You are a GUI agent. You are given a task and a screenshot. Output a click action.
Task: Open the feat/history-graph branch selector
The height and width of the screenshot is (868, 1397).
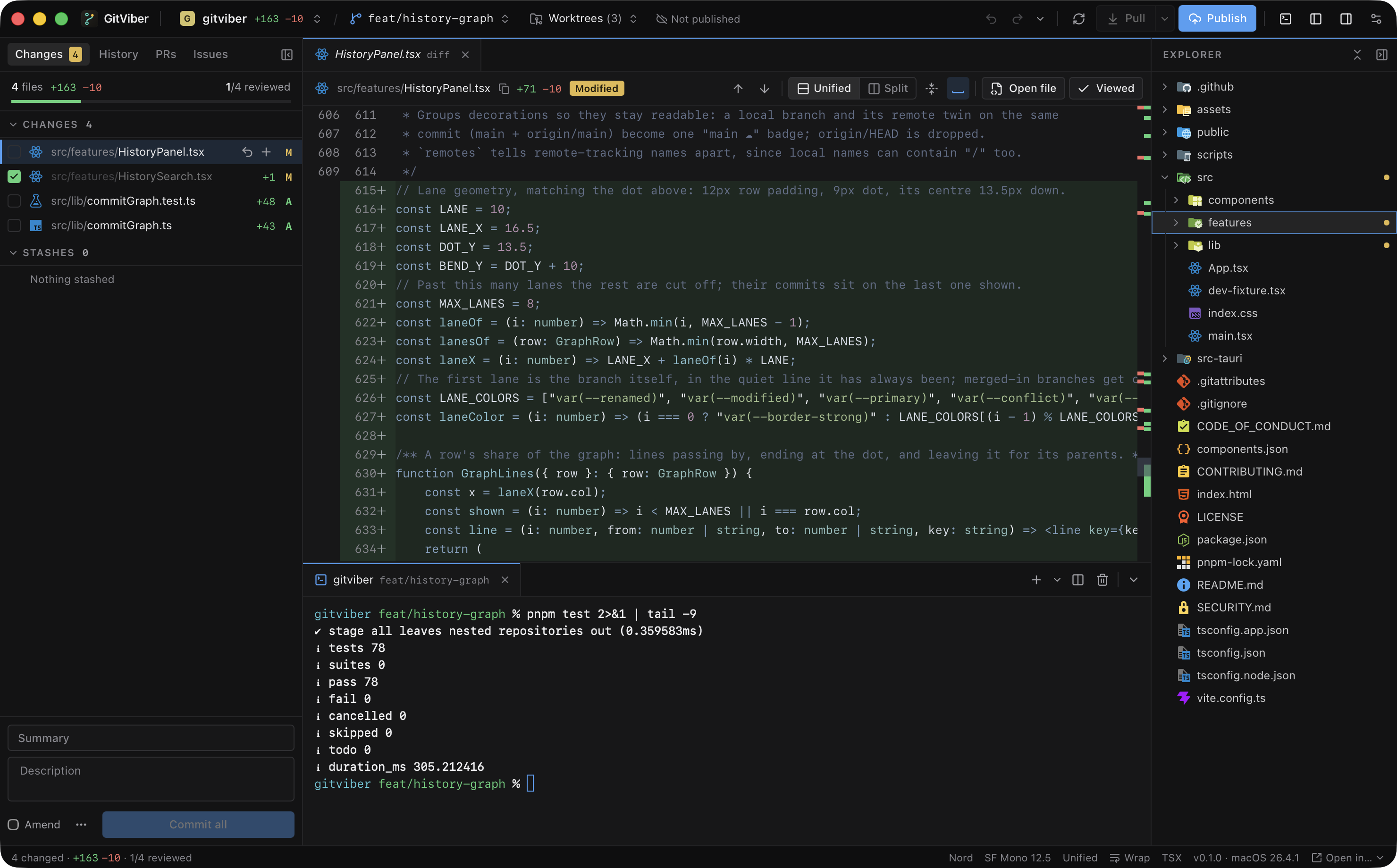click(x=429, y=19)
